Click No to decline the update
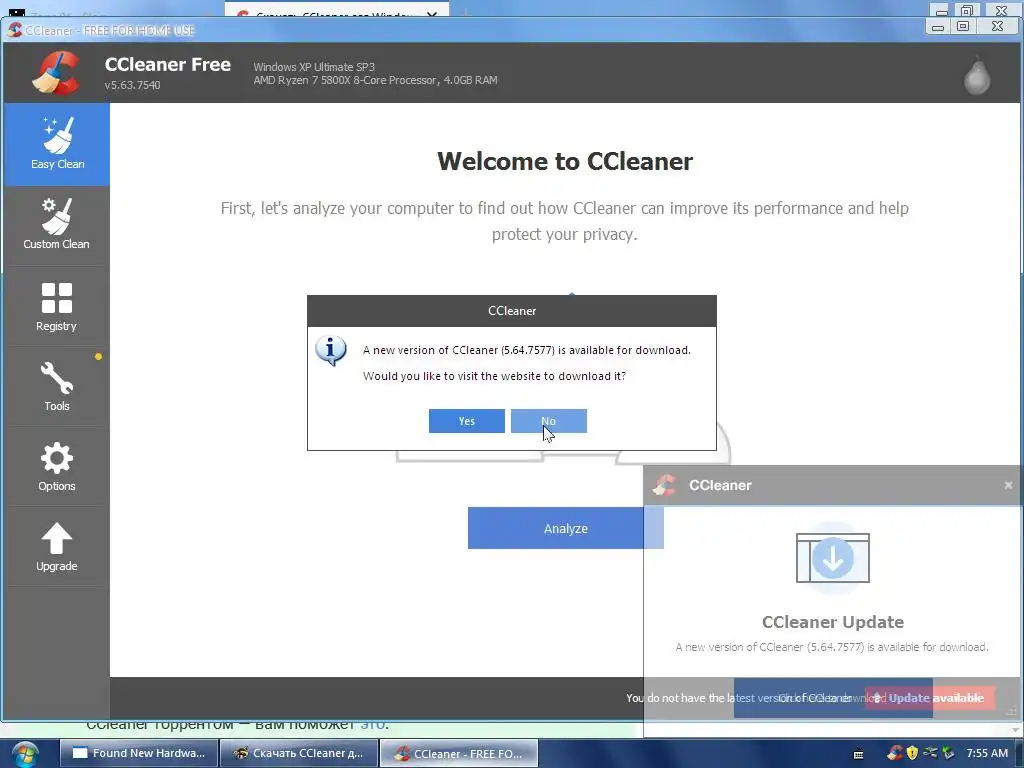 point(549,421)
